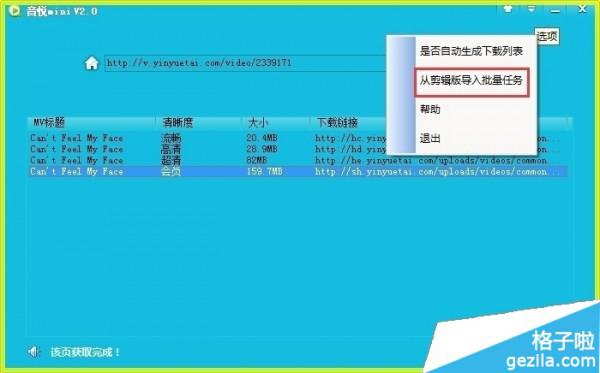Click the 159.7MB size cell
Image resolution: width=600 pixels, height=373 pixels.
264,171
